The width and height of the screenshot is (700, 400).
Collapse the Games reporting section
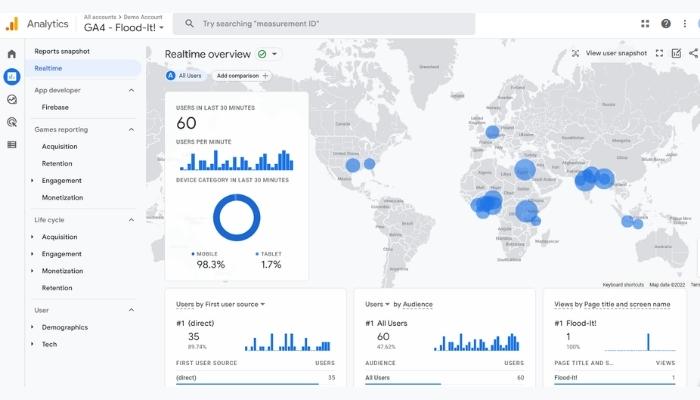coord(131,129)
